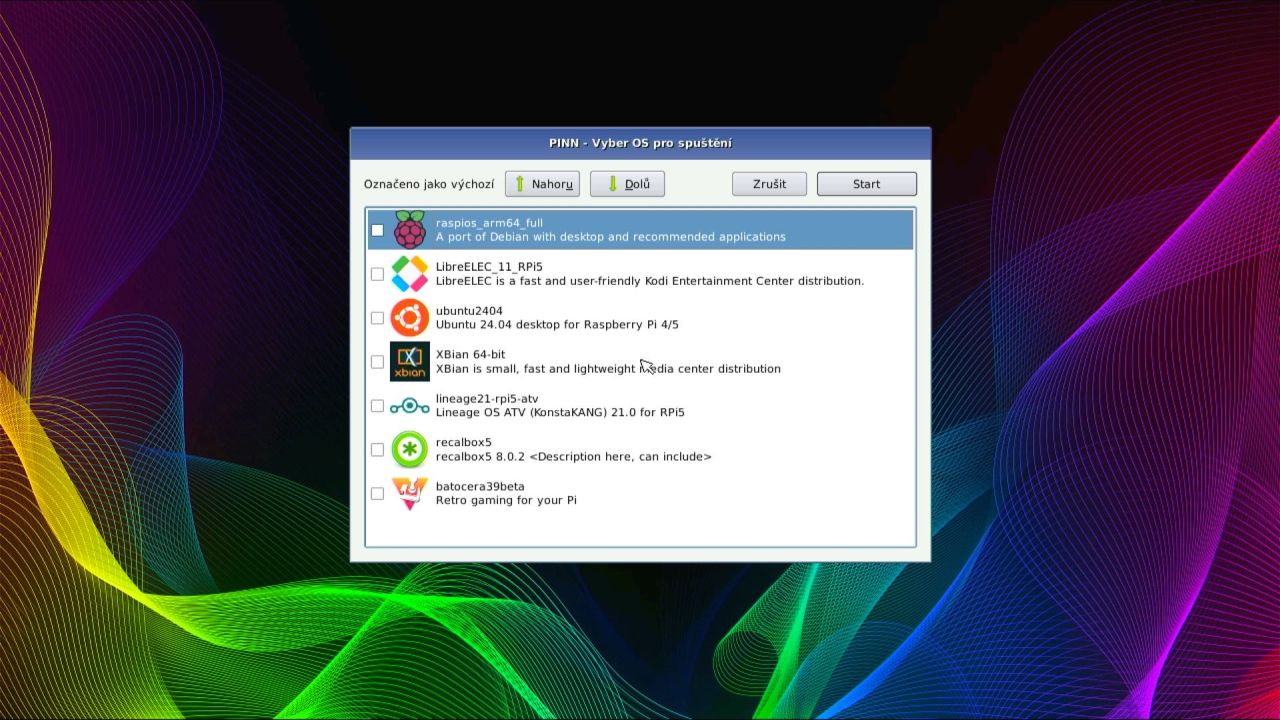
Task: Select the LibreELEC_11_RPi5 name text
Action: (489, 267)
